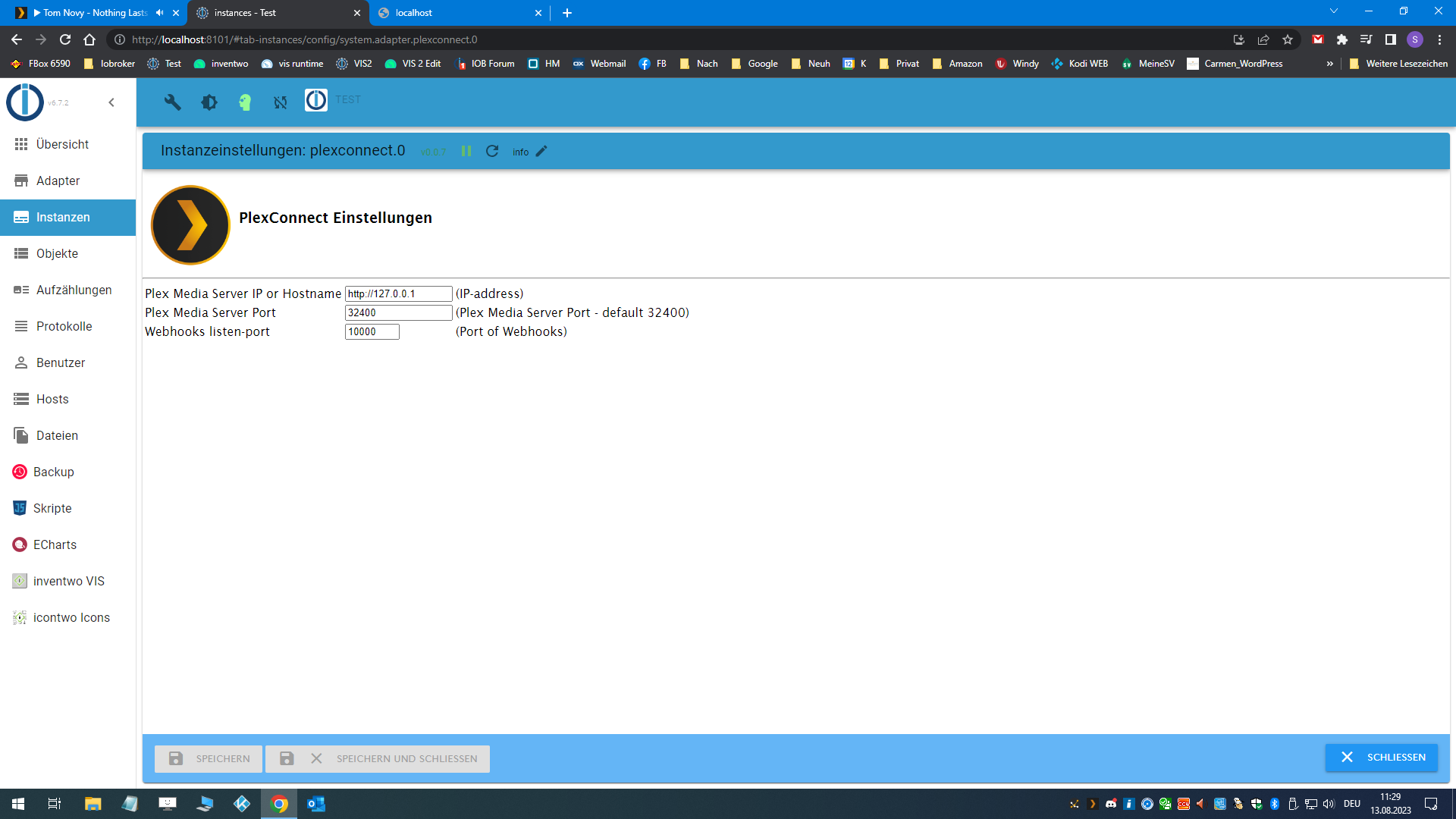Click the ioBroker TEST host icon

click(316, 99)
